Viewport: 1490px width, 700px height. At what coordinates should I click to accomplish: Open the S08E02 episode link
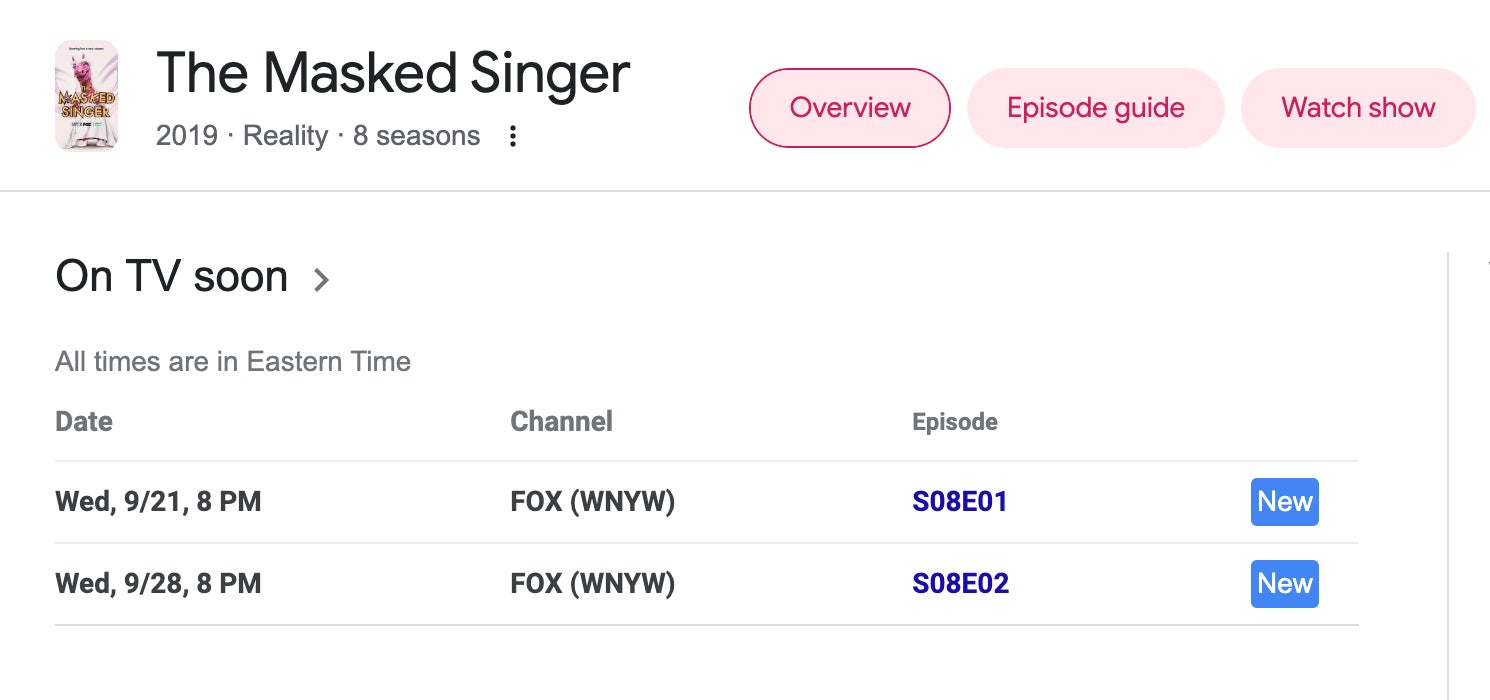[x=960, y=584]
